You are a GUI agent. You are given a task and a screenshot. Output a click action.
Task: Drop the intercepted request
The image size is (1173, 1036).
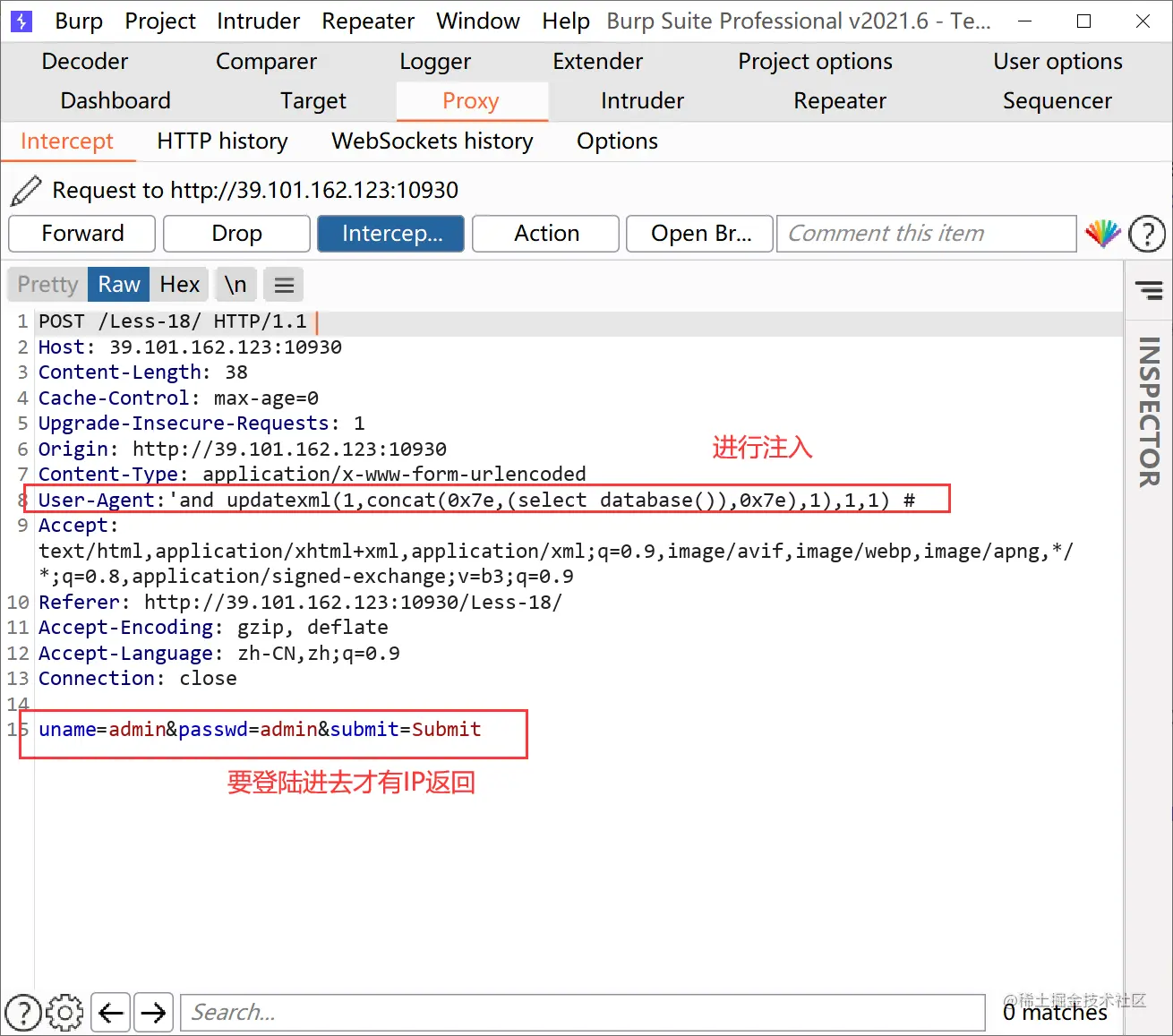(236, 234)
